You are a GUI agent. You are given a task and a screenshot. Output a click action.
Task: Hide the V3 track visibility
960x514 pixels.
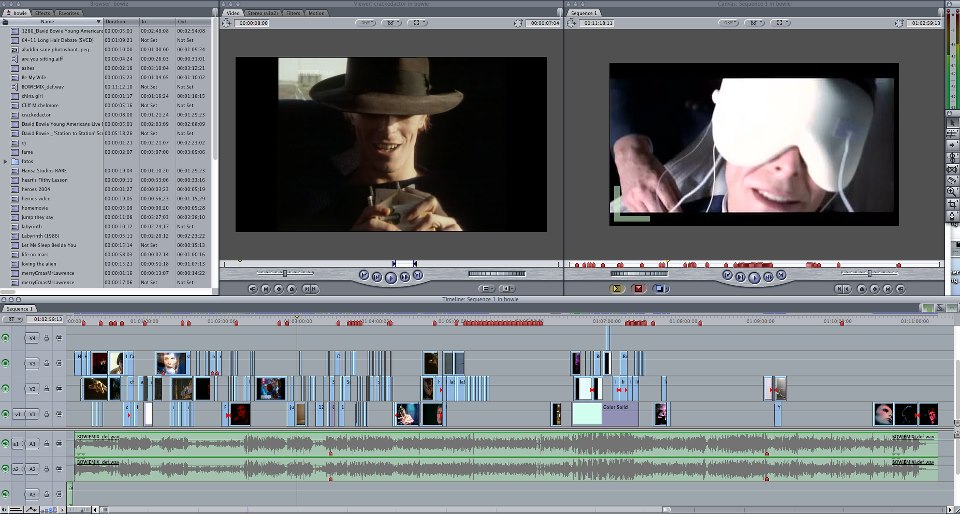click(x=6, y=363)
